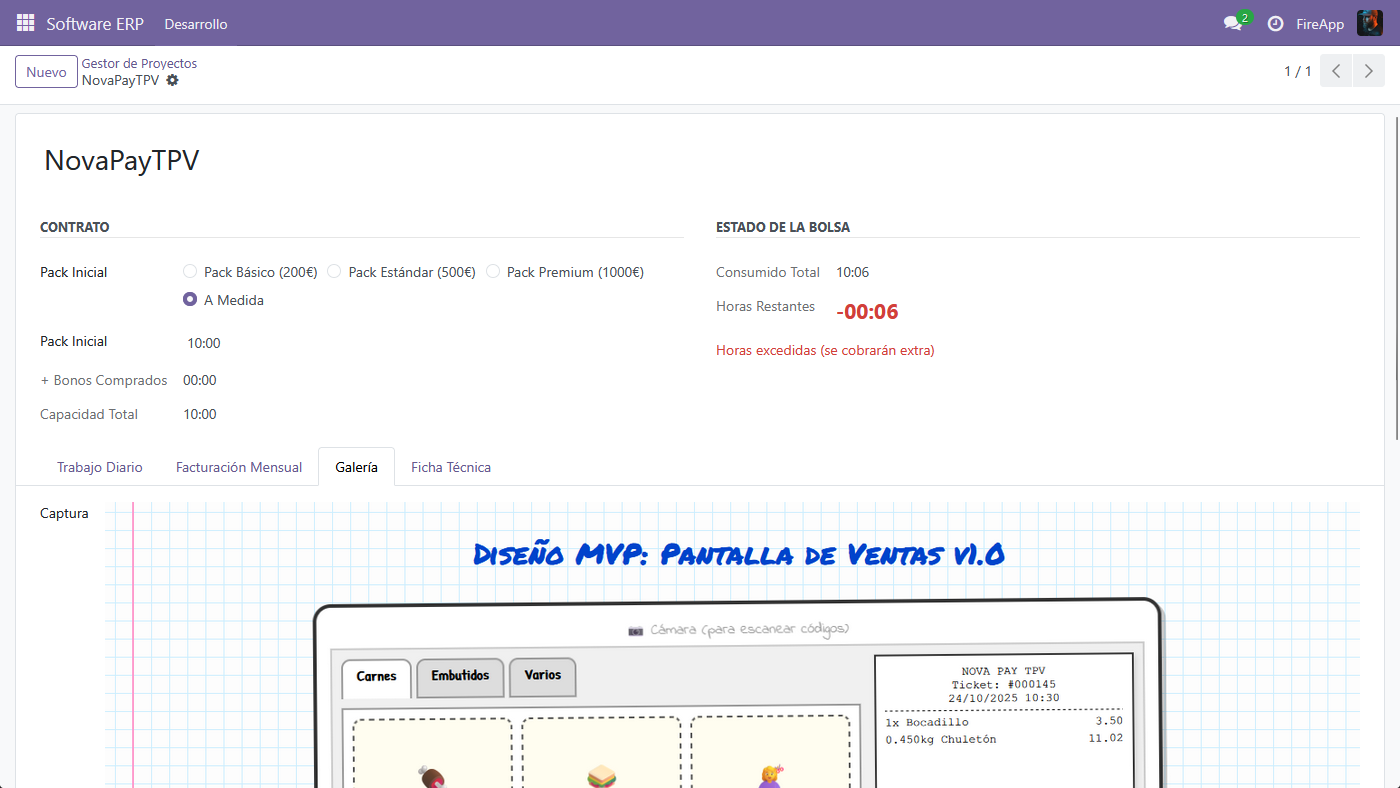This screenshot has height=788, width=1400.
Task: Click the Software ERP app title
Action: tap(95, 24)
